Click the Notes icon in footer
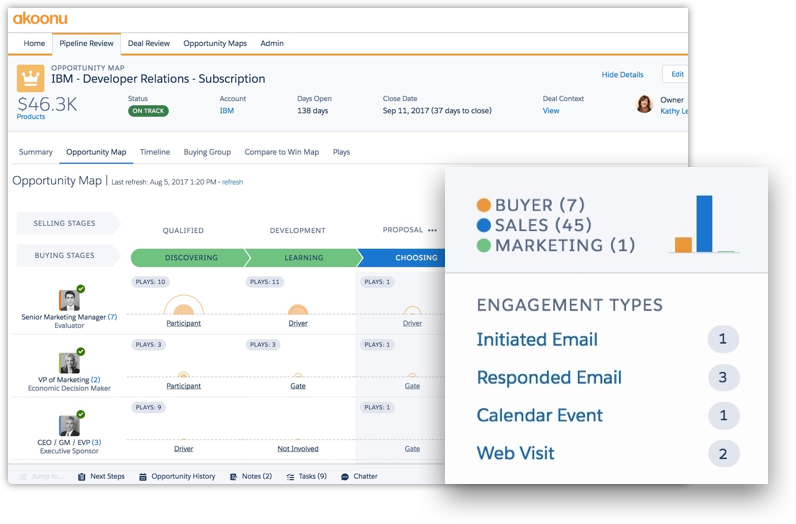The height and width of the screenshot is (524, 796). click(x=233, y=477)
